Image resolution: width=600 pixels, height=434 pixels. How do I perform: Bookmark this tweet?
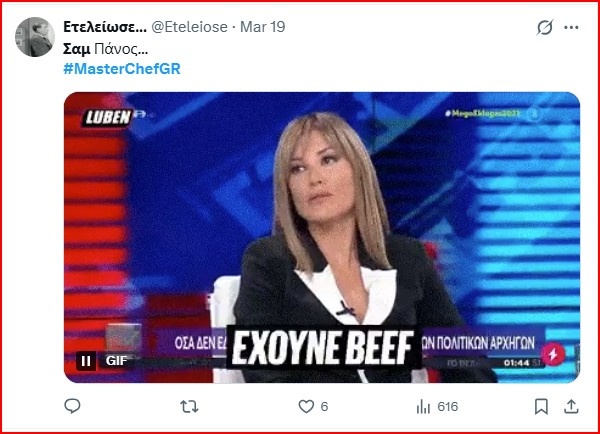coord(541,406)
